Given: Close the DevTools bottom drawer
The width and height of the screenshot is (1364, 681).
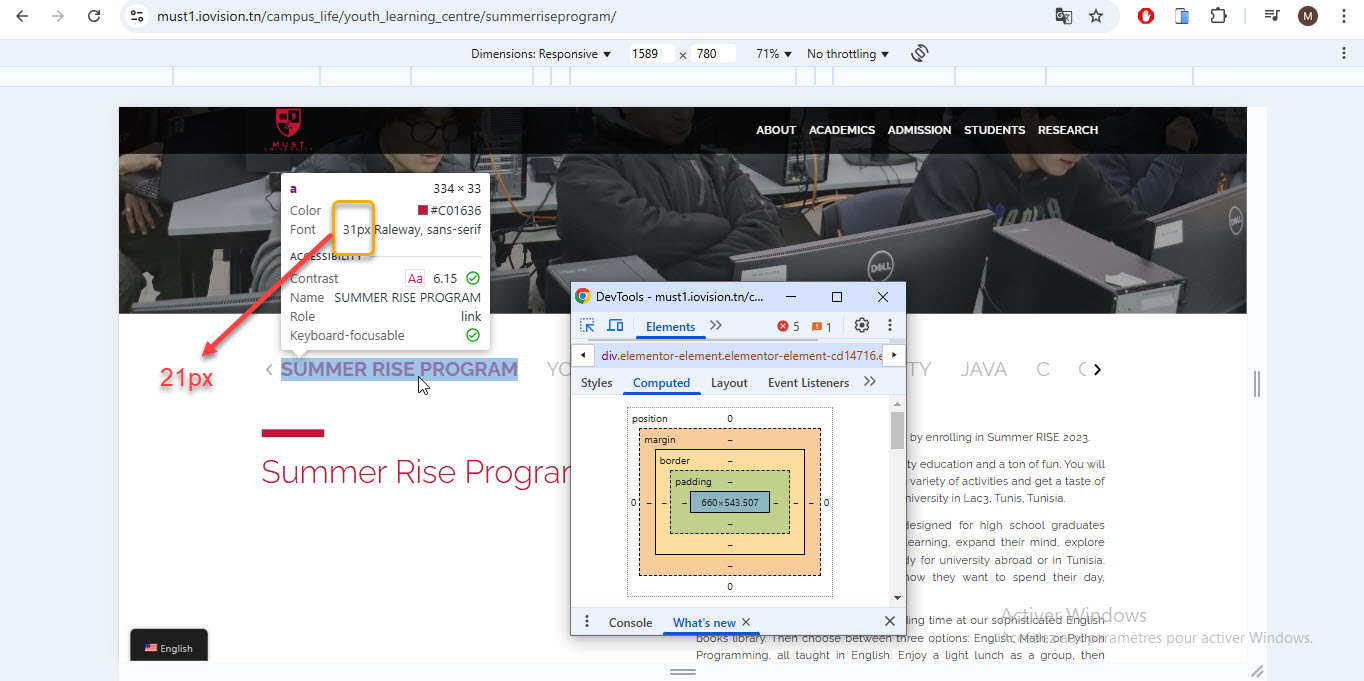Looking at the screenshot, I should (x=890, y=622).
